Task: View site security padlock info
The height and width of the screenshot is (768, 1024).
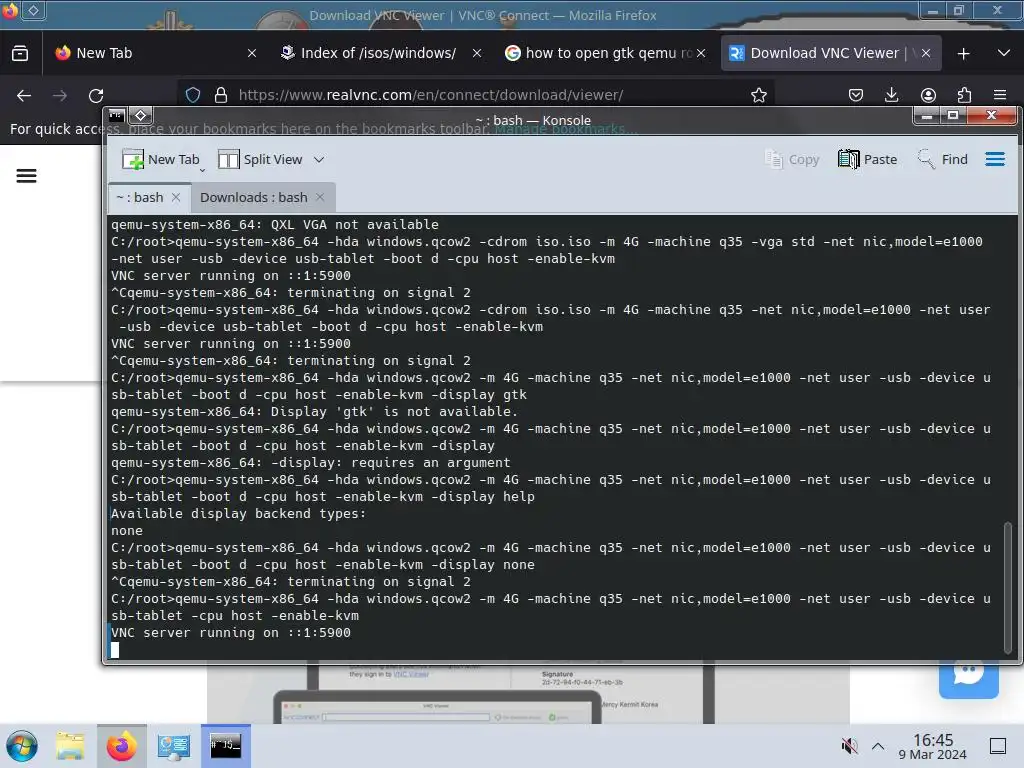Action: [x=221, y=95]
